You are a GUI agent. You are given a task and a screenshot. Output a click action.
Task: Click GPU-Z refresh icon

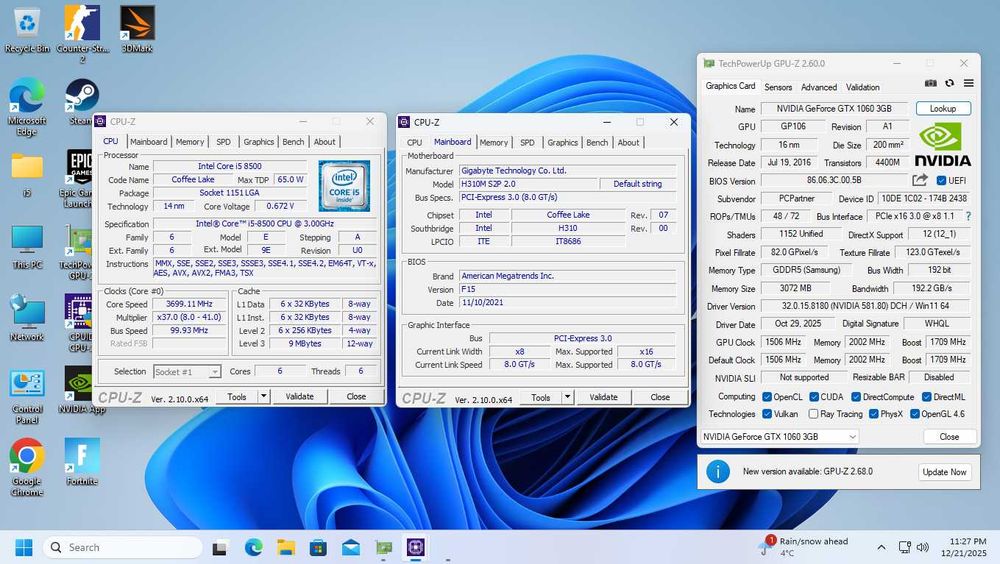[949, 84]
